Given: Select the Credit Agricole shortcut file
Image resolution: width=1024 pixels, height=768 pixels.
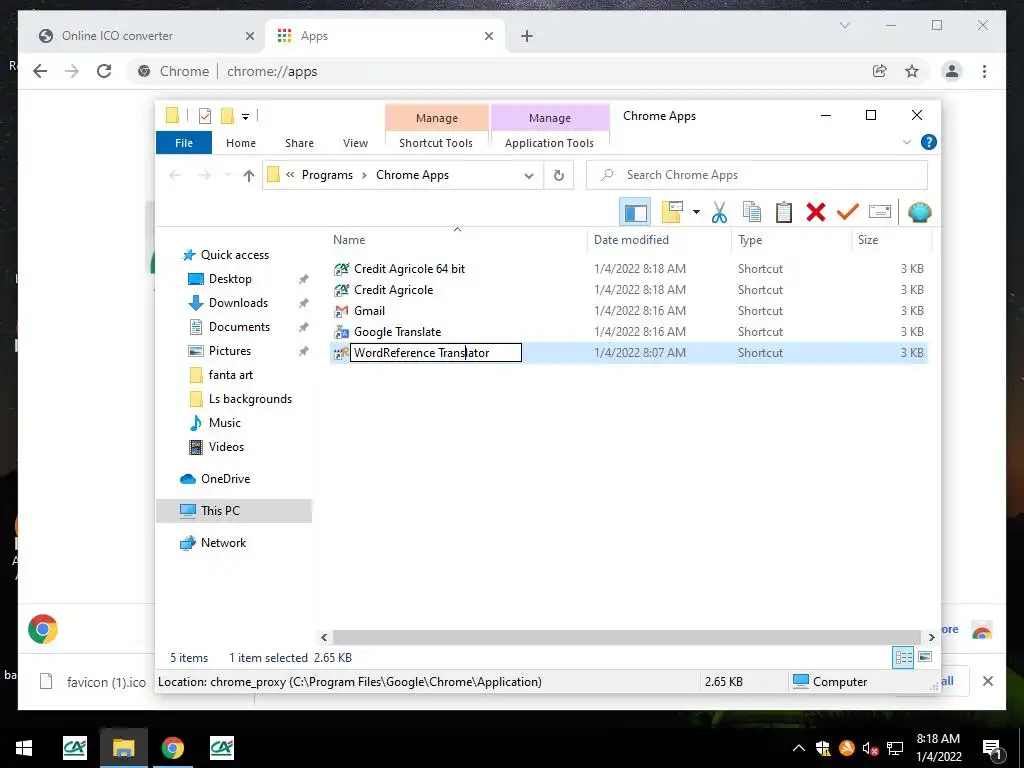Looking at the screenshot, I should click(393, 290).
